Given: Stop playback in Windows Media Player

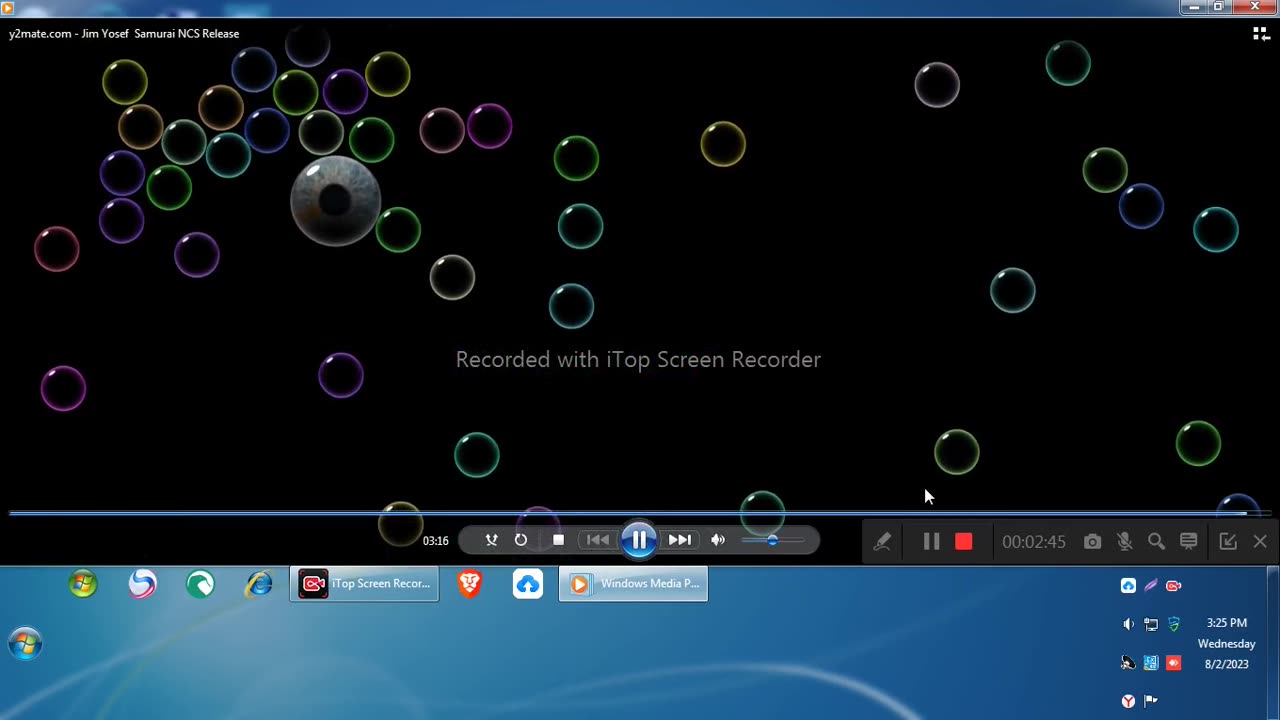Looking at the screenshot, I should [x=558, y=540].
